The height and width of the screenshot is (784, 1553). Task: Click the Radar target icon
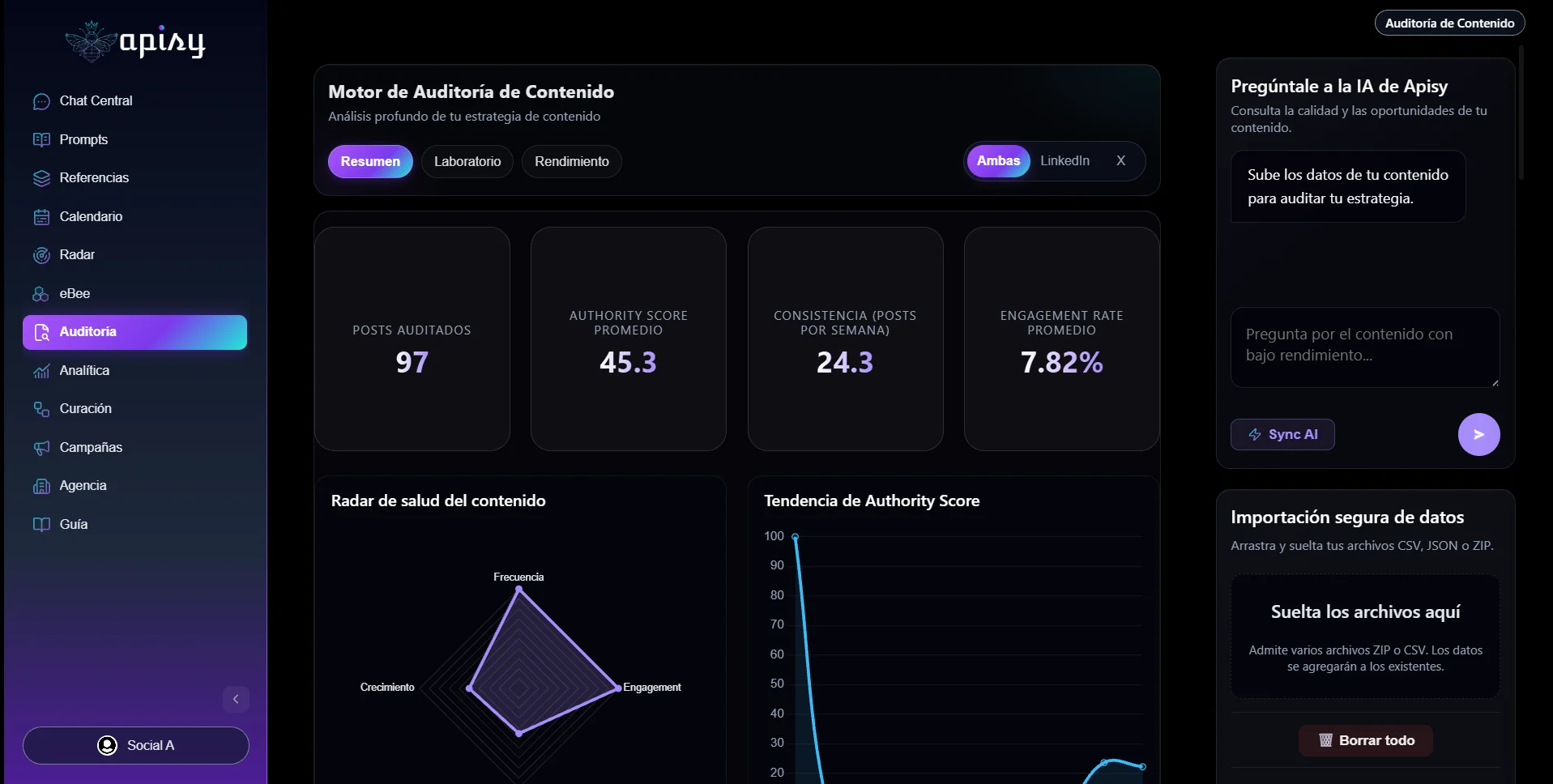pyautogui.click(x=41, y=255)
